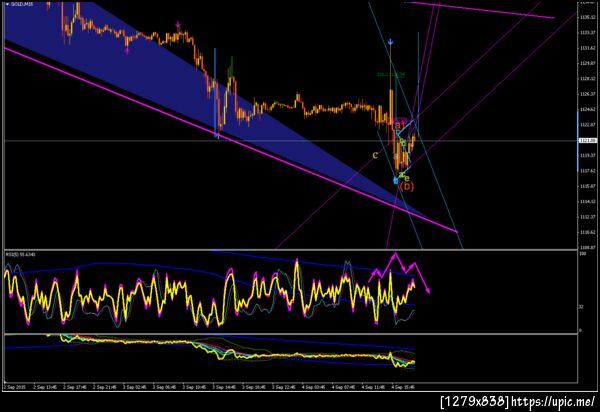Select the blue vertical line at 3 Sep 14:45
The height and width of the screenshot is (412, 600).
(x=215, y=90)
